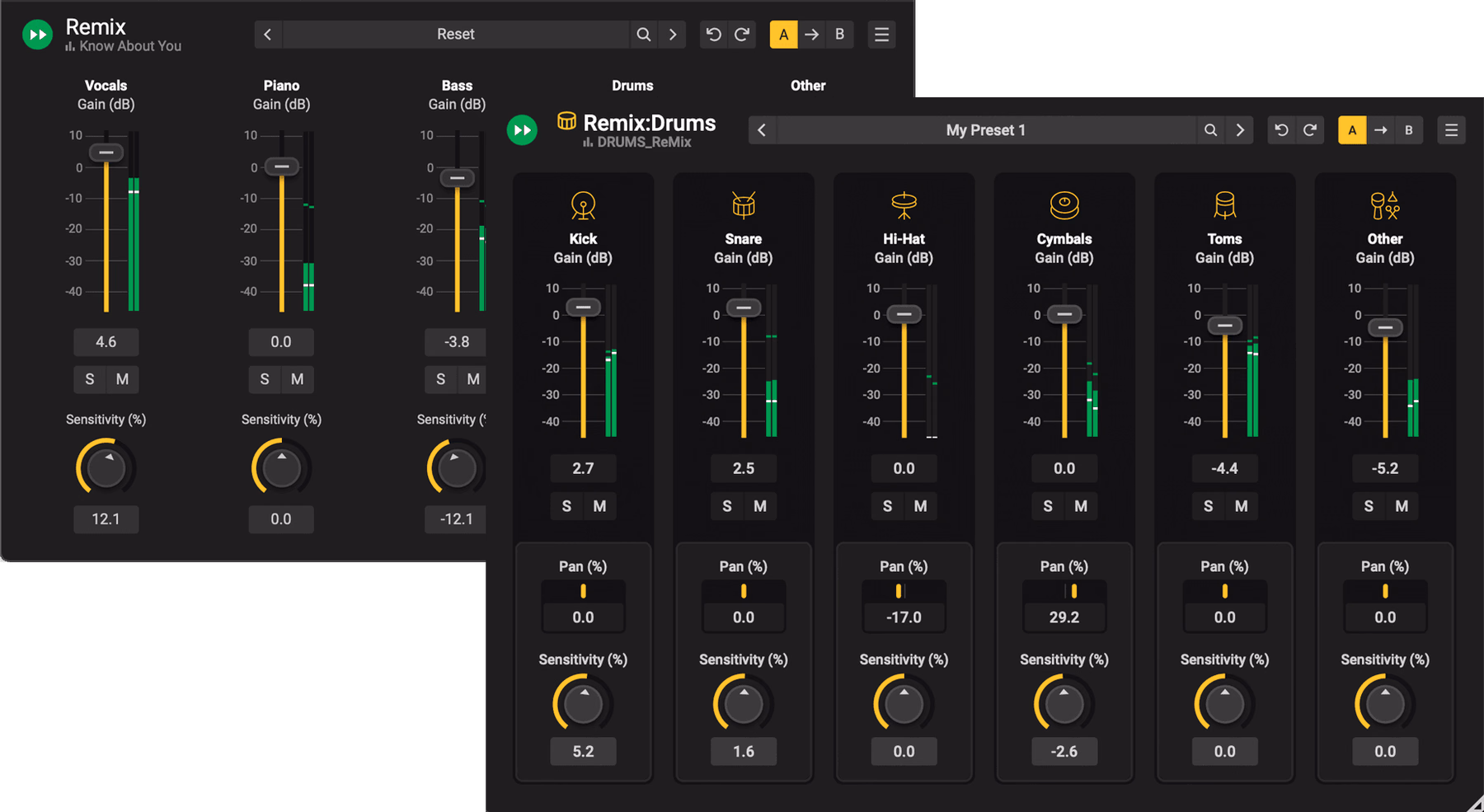Click the Other gain value -5.2
1484x812 pixels.
tap(1385, 468)
